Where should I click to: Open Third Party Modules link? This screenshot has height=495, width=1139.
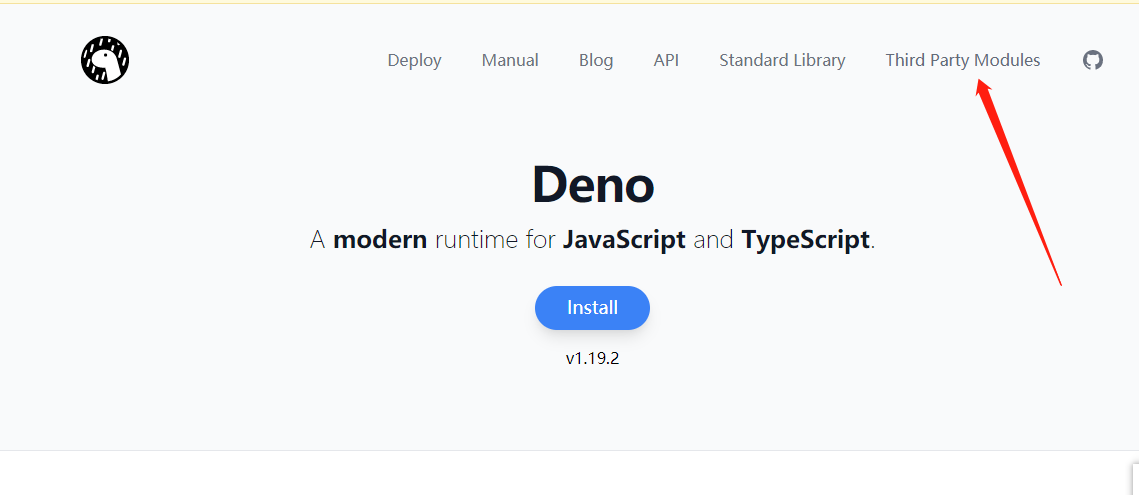(962, 60)
